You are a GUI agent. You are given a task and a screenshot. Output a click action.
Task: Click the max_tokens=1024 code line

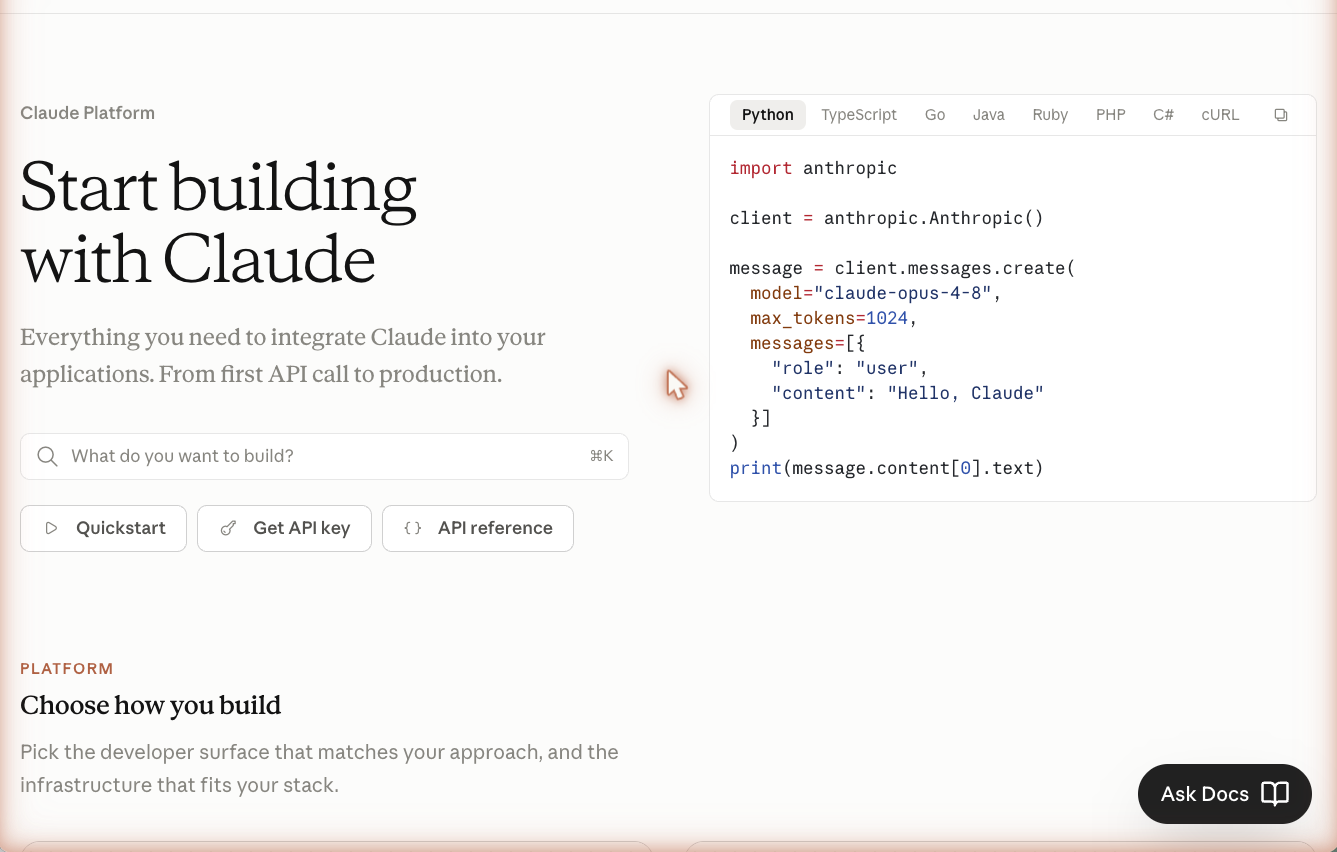[834, 318]
